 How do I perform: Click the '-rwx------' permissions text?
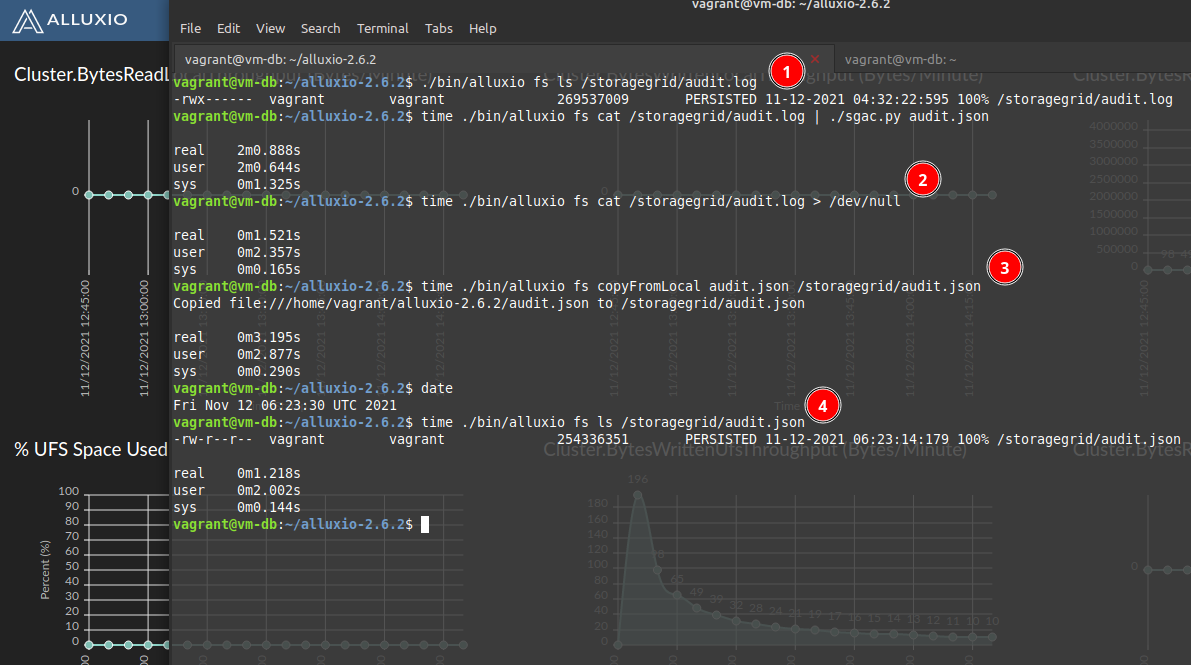click(x=213, y=100)
